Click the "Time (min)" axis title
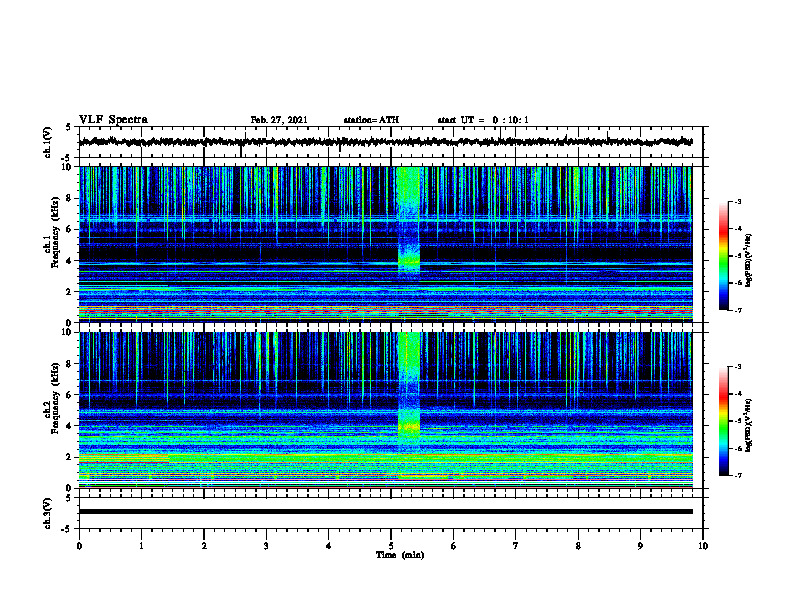 [x=400, y=555]
